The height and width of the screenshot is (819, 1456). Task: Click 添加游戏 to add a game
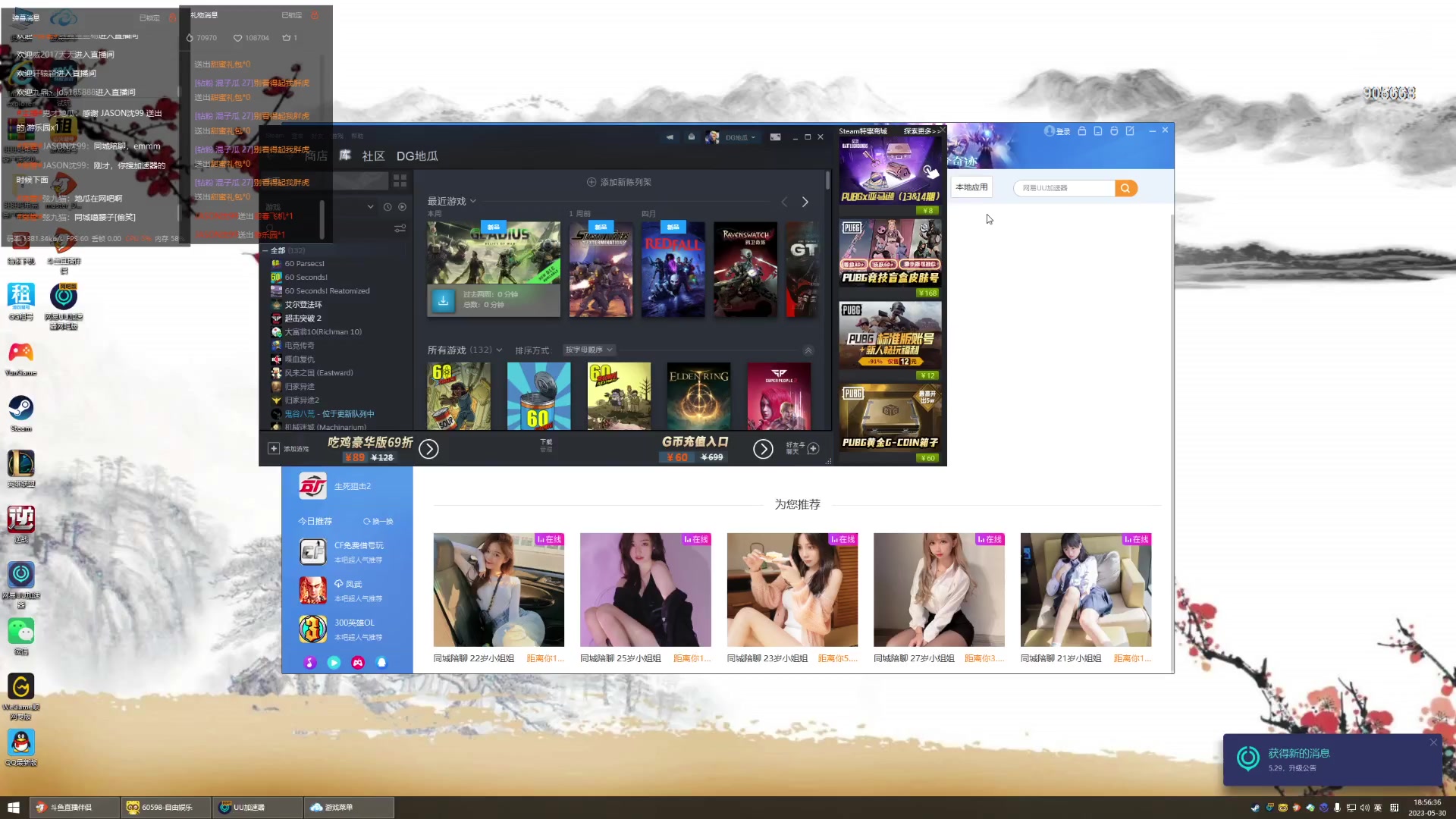coord(289,449)
